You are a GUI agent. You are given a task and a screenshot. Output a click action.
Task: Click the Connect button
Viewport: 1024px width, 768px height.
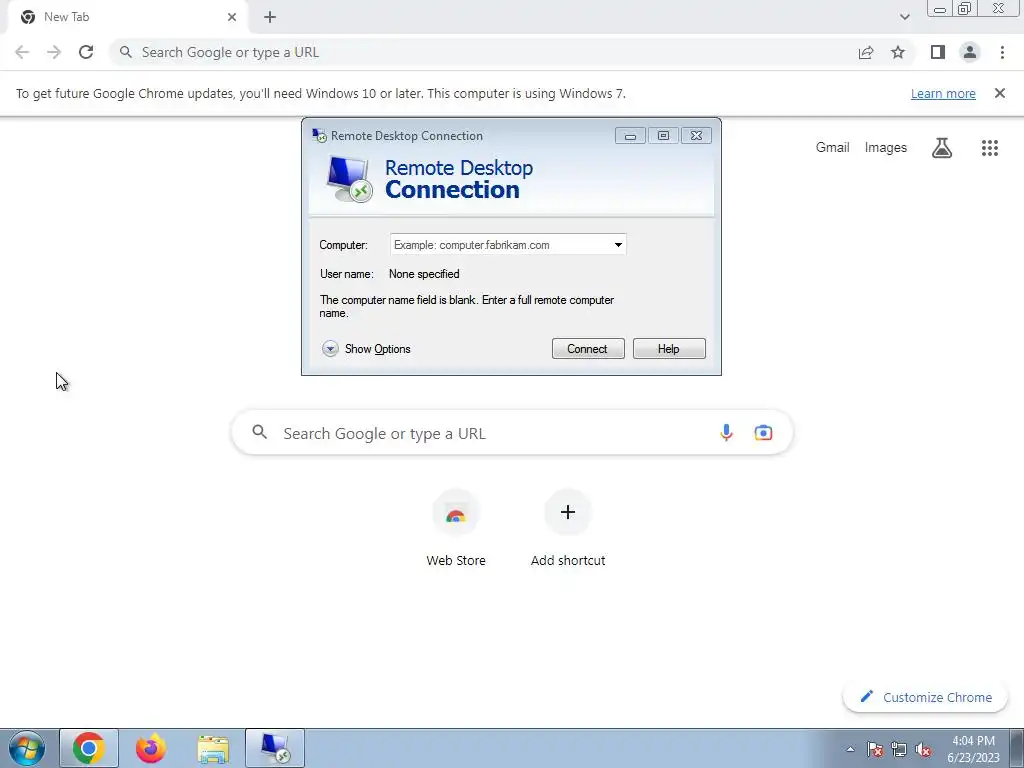tap(588, 349)
